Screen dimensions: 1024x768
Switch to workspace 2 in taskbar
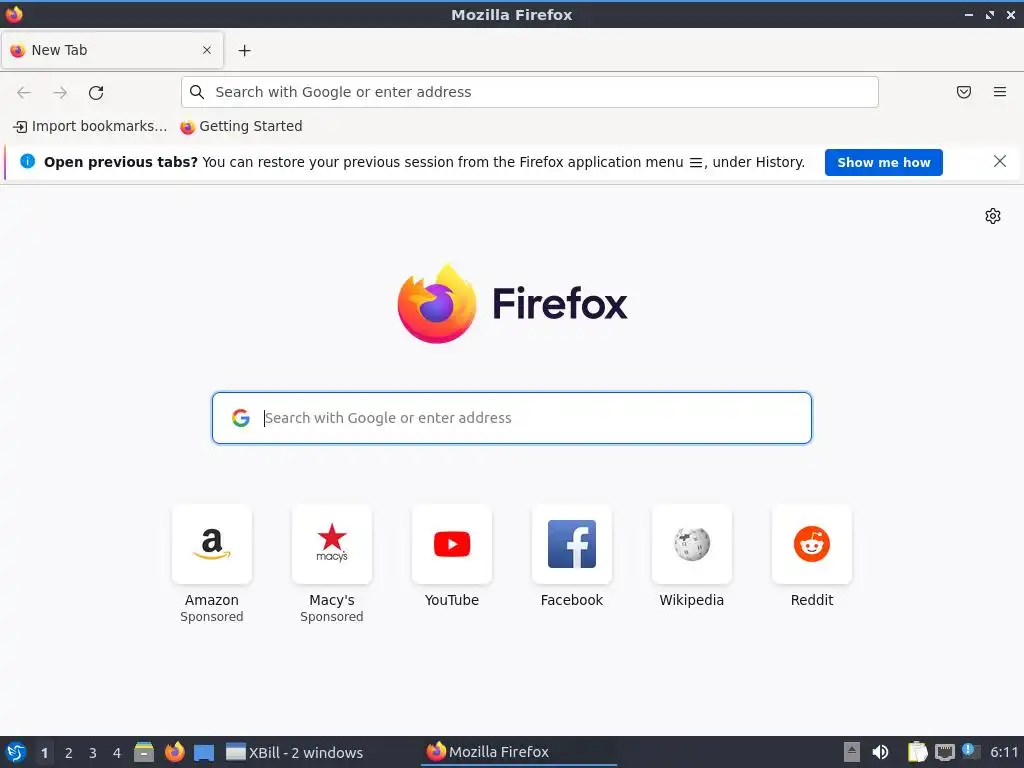69,753
